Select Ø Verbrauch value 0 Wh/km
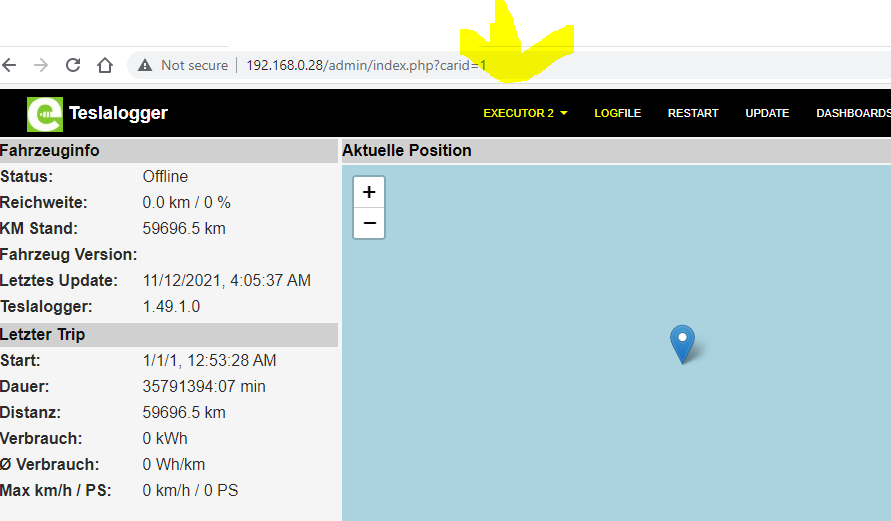Screen dimensions: 891x521 click(x=174, y=465)
